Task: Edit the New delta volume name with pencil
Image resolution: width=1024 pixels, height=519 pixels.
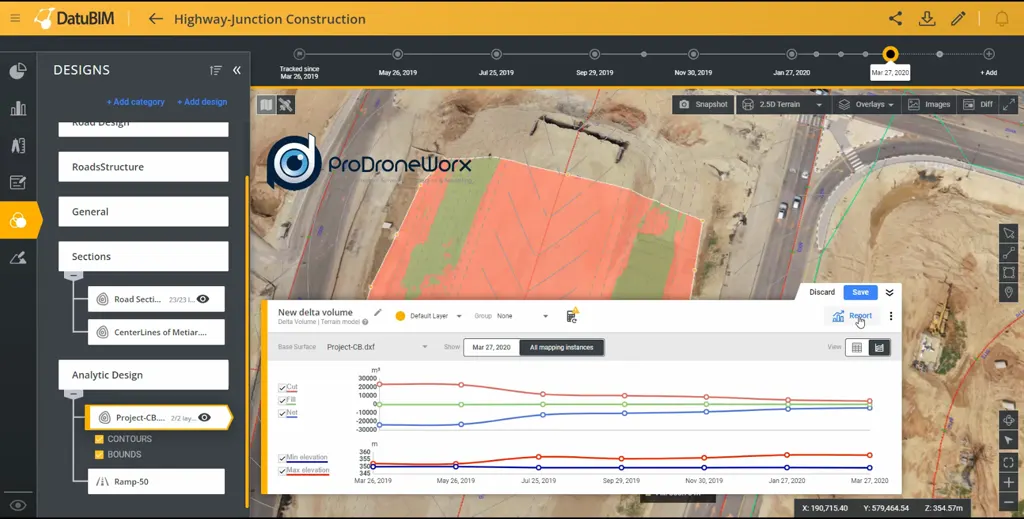Action: (378, 313)
